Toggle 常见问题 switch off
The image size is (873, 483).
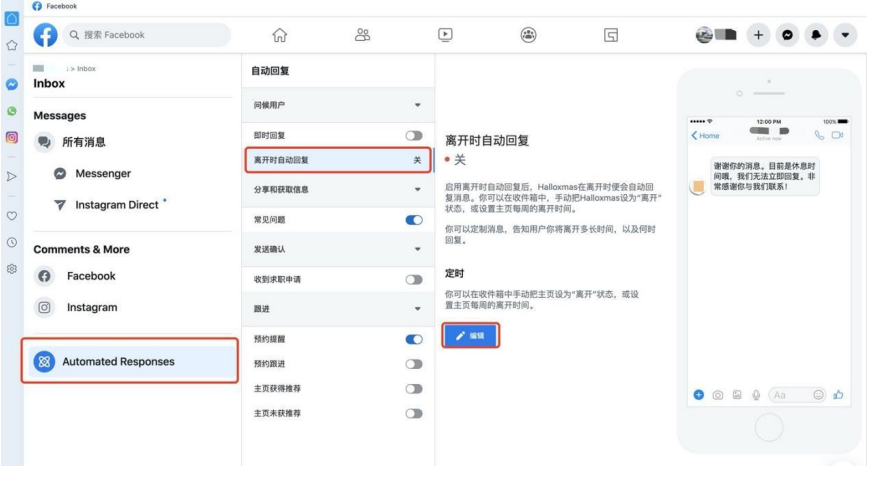pos(414,220)
